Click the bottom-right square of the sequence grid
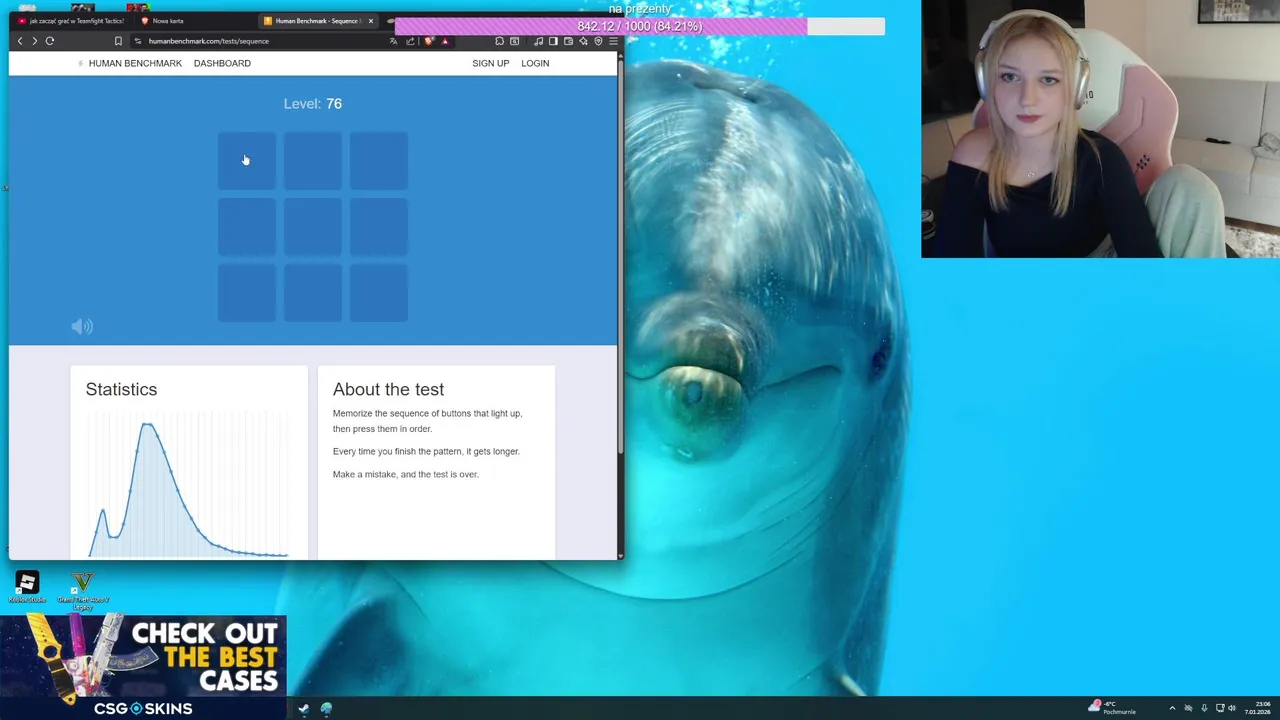Viewport: 1280px width, 720px height. [x=379, y=293]
